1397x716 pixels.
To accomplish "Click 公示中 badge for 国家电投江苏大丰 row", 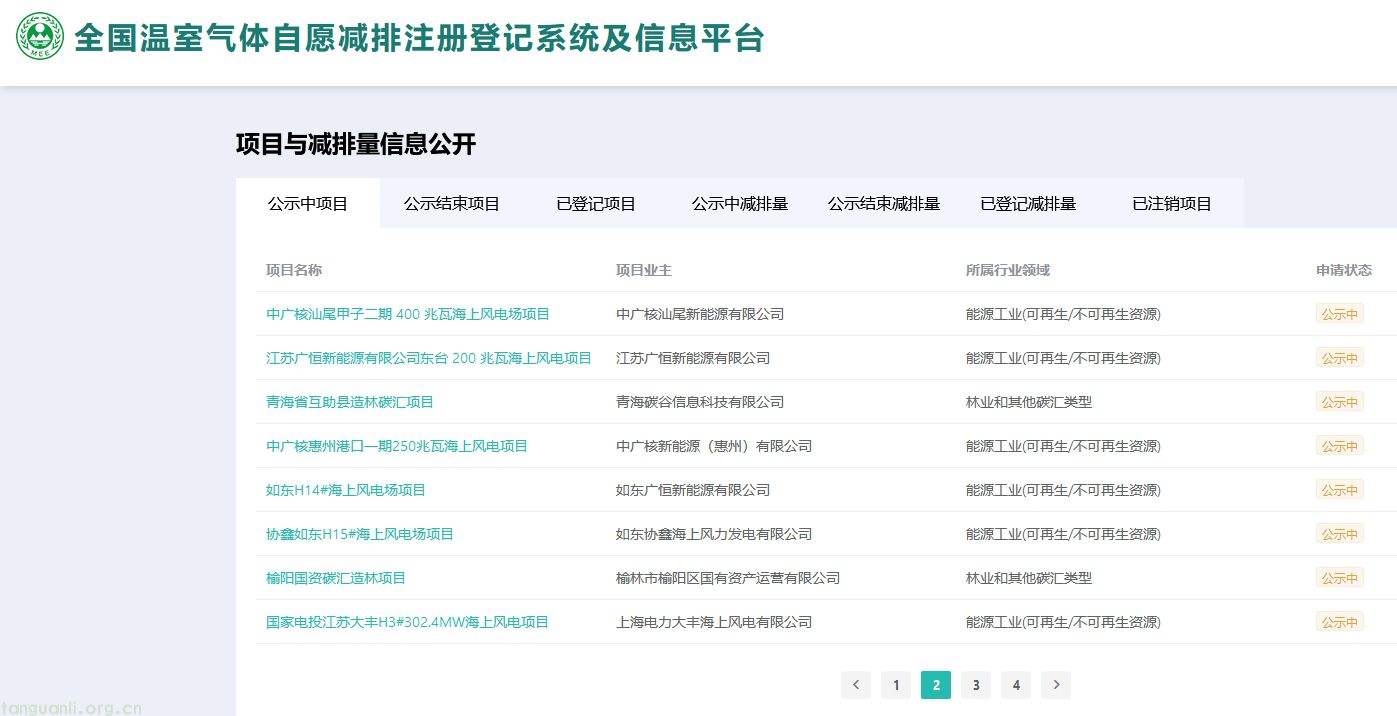I will point(1340,622).
